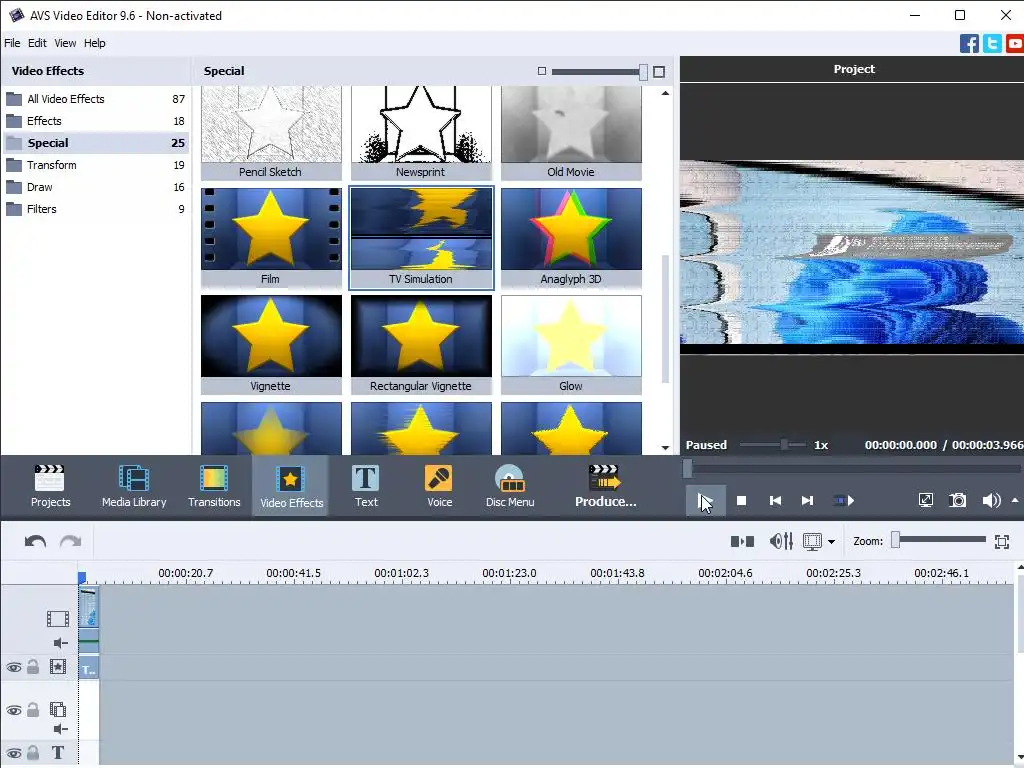Click the timeline transition icon
The image size is (1024, 768).
tap(743, 541)
